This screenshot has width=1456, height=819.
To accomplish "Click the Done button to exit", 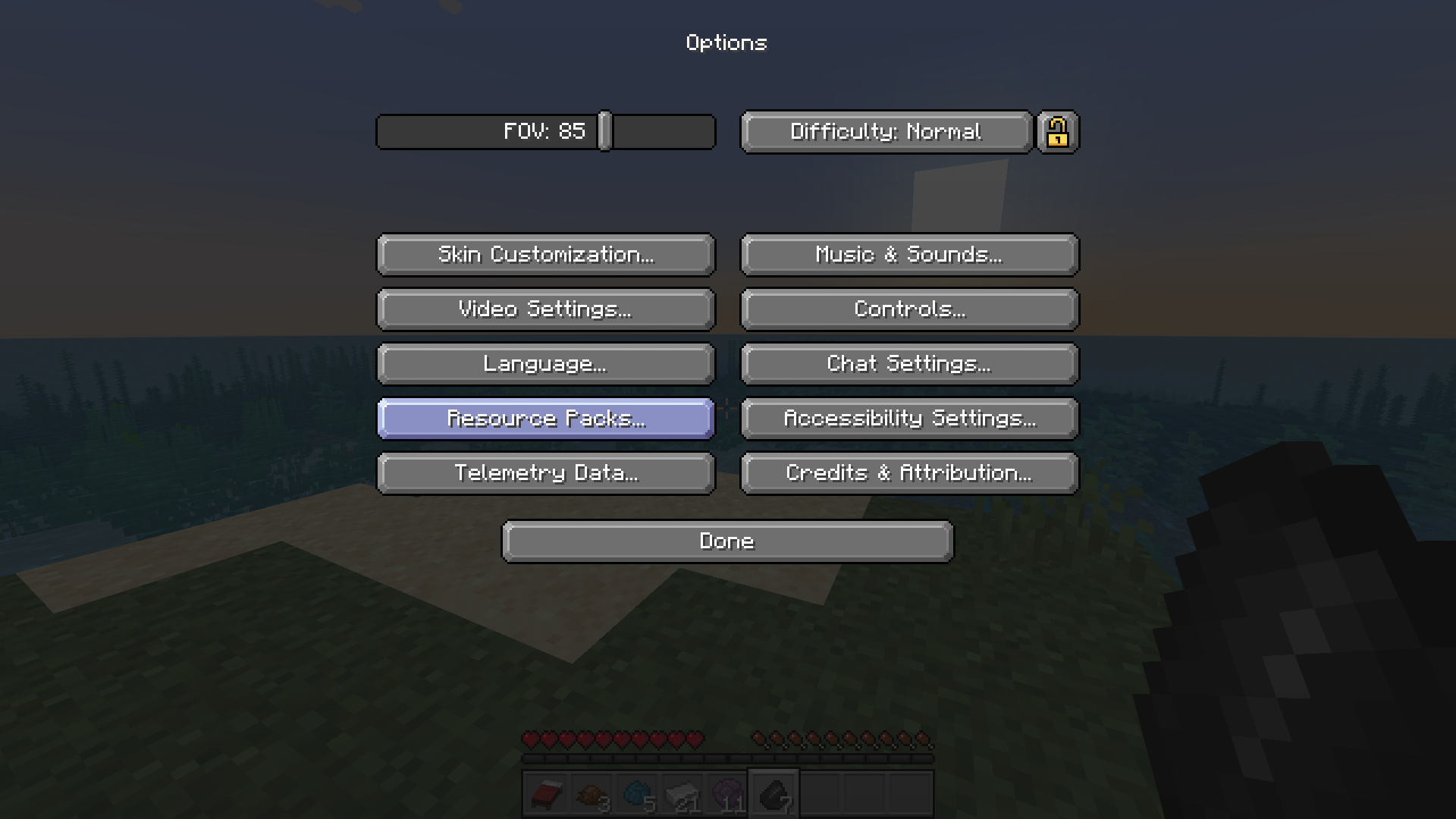I will tap(727, 540).
